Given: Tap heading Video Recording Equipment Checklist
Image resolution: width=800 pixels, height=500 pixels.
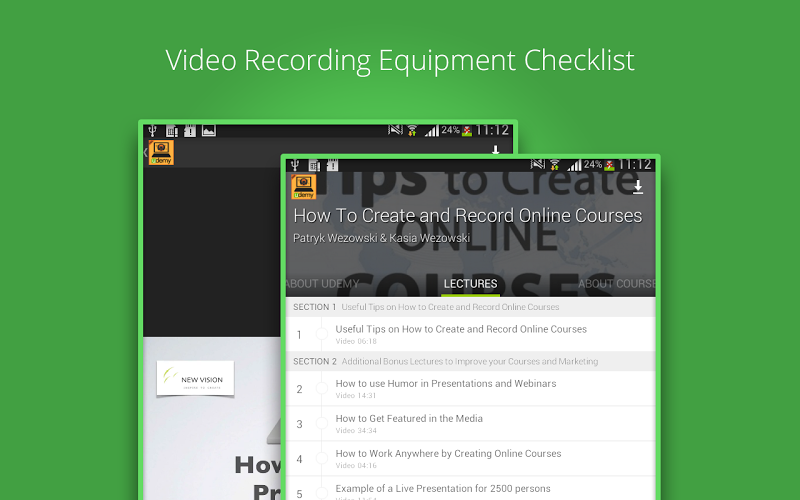Looking at the screenshot, I should pyautogui.click(x=400, y=60).
